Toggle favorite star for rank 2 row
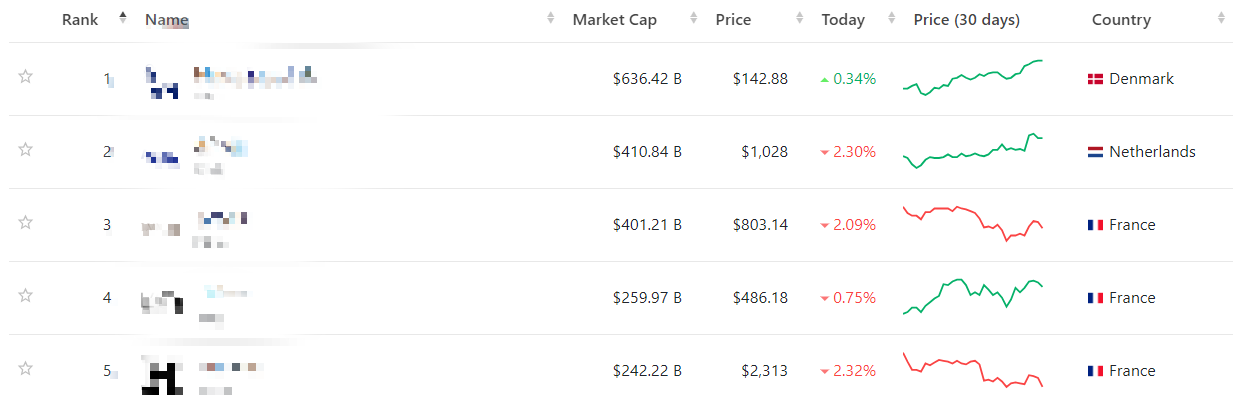This screenshot has width=1247, height=406. 26,150
